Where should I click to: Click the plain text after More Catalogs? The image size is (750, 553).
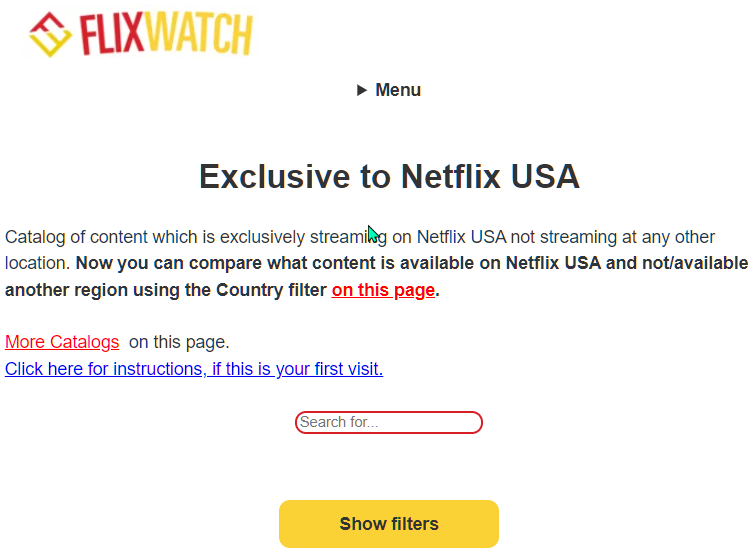(179, 342)
